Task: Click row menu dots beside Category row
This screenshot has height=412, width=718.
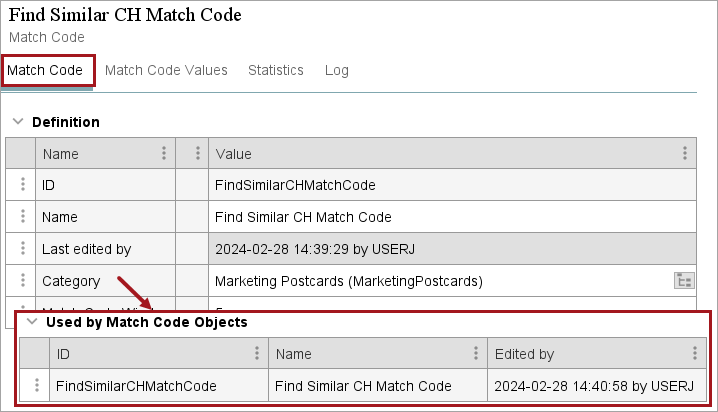Action: coord(21,281)
